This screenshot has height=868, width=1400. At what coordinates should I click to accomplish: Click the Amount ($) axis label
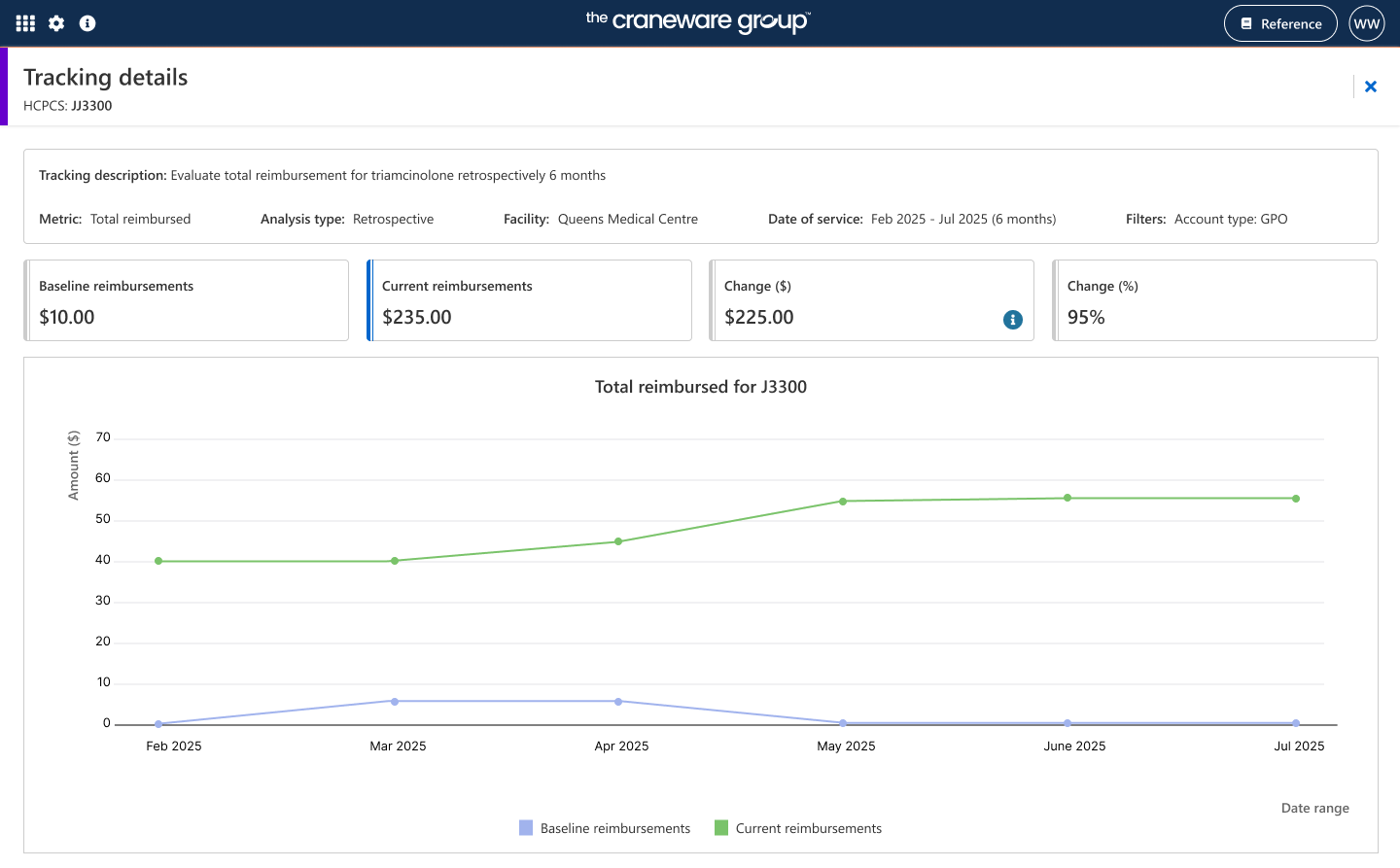click(x=73, y=466)
